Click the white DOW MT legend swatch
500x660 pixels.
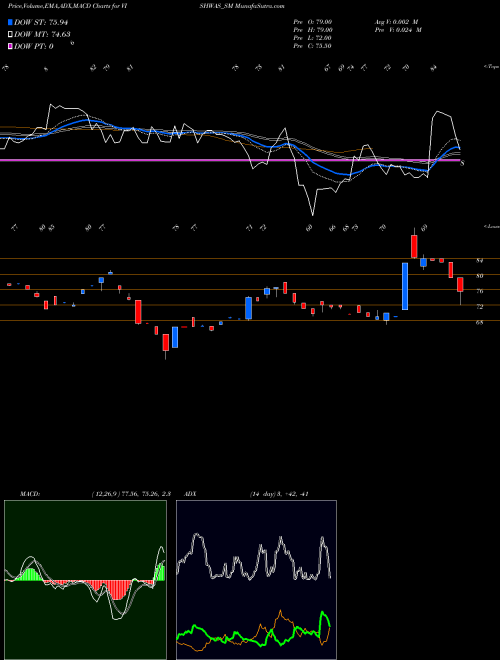11,35
